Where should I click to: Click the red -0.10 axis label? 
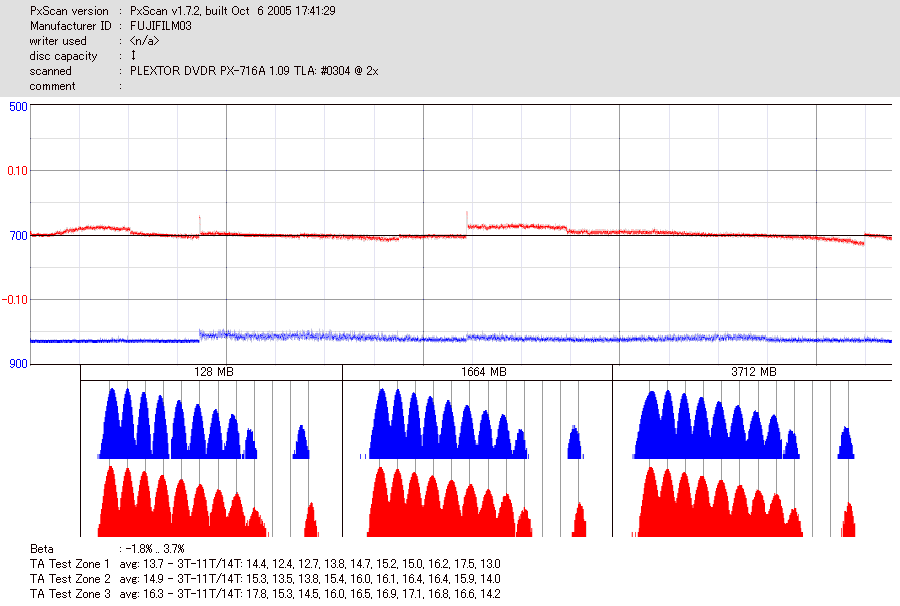15,300
